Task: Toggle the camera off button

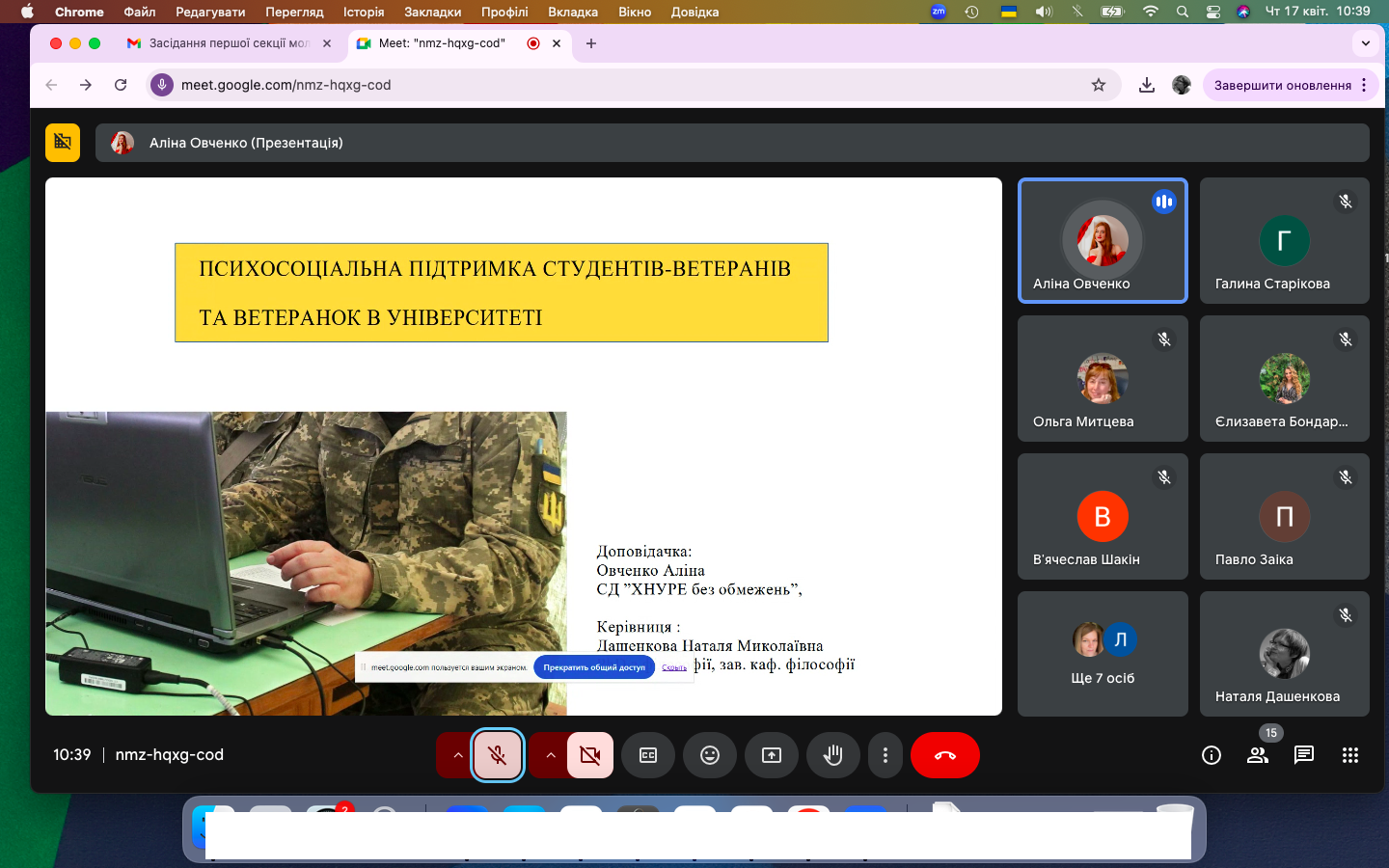Action: (x=590, y=755)
